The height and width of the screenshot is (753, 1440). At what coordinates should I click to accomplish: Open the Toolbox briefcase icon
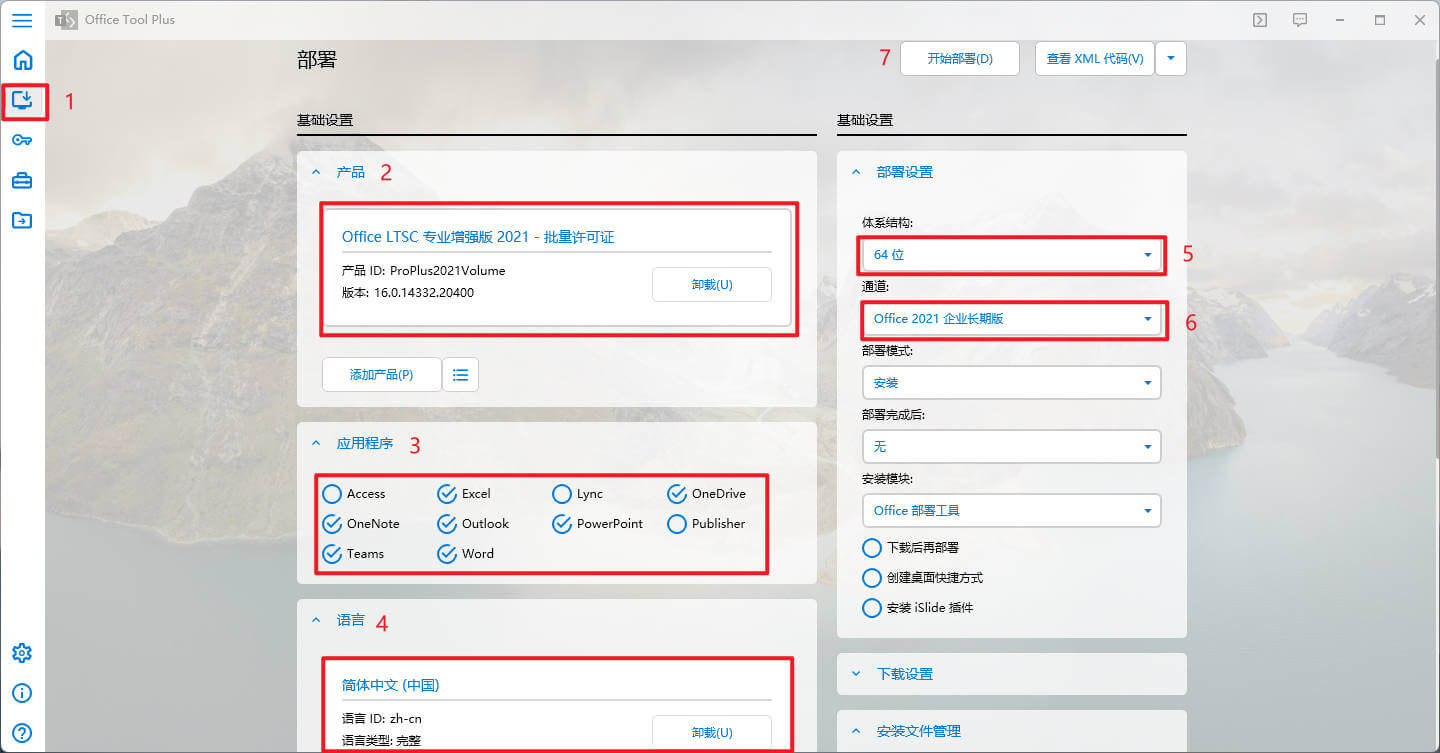coord(22,180)
